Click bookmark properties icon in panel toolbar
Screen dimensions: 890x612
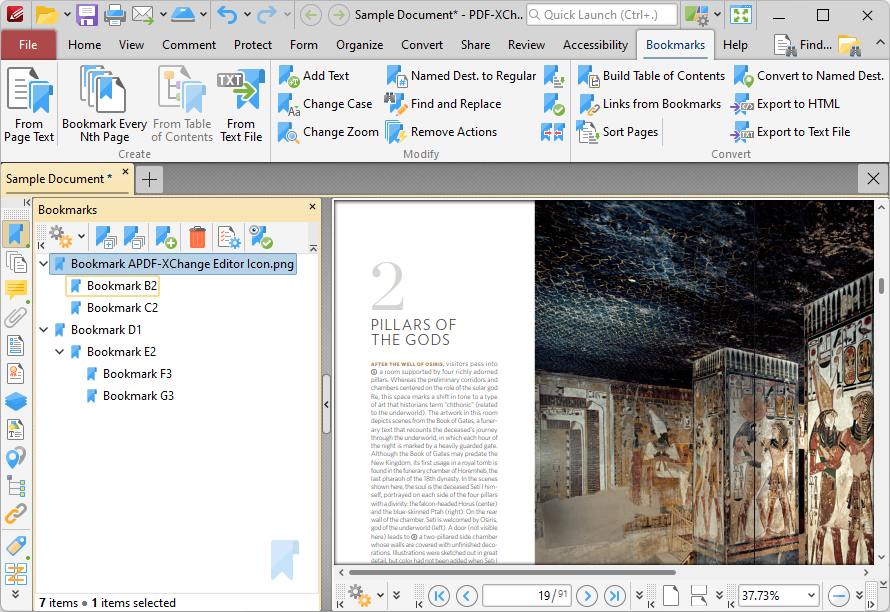click(x=229, y=237)
